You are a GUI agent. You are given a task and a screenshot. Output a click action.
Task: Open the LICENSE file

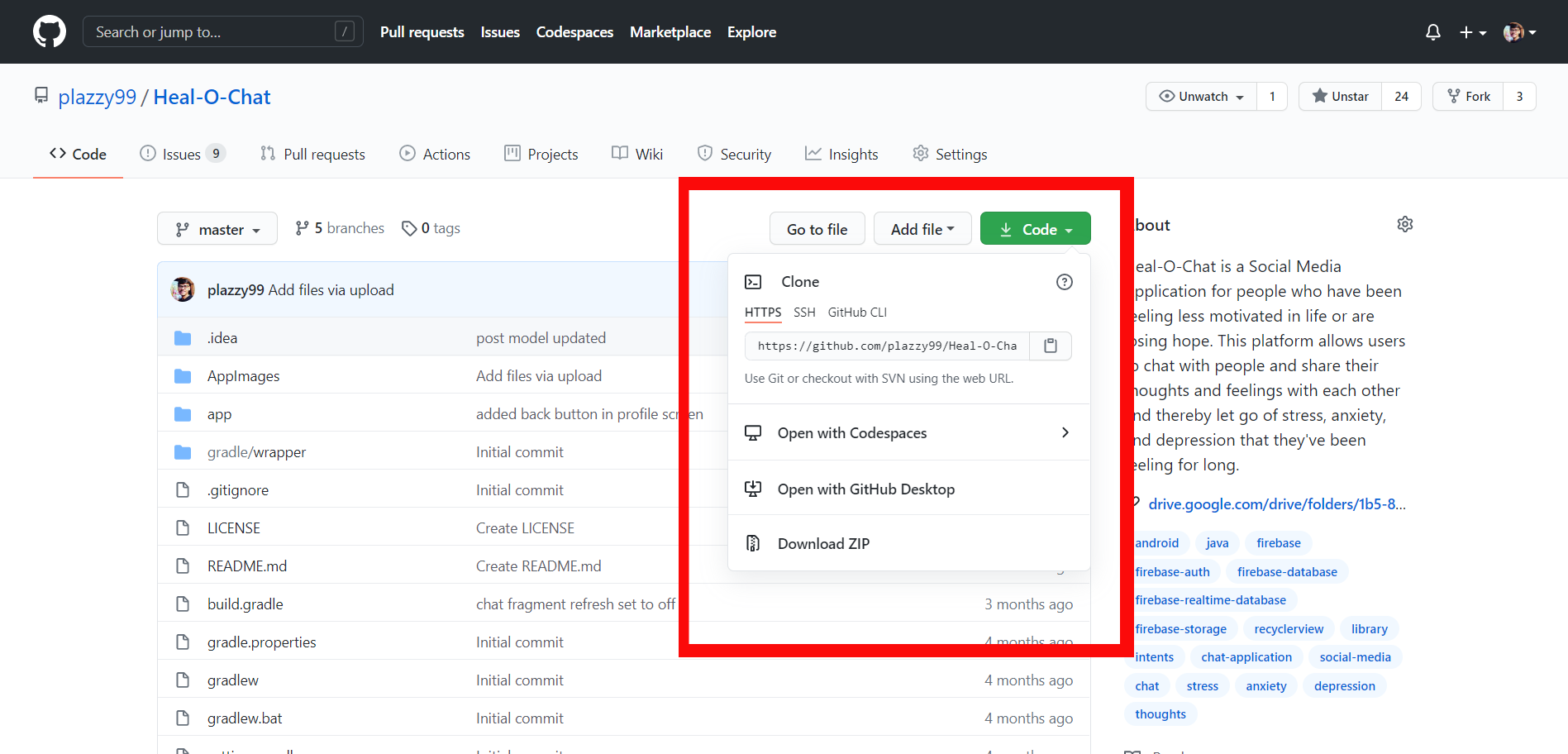pyautogui.click(x=234, y=528)
